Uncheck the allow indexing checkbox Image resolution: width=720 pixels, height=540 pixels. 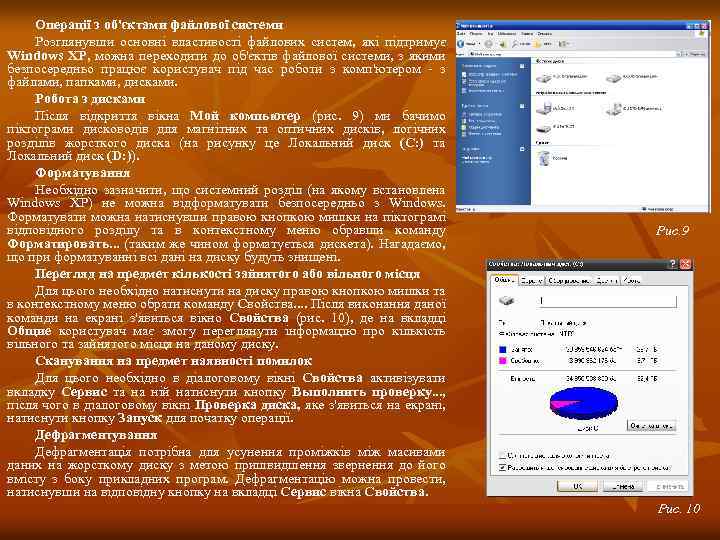(x=502, y=467)
